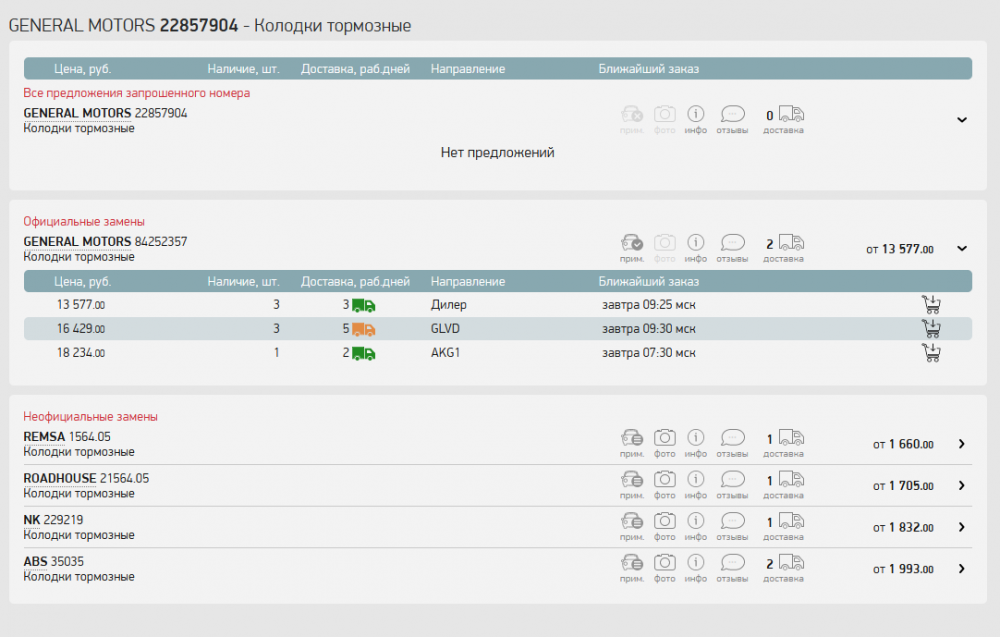Collapse the GENERAL MOTORS 84252357 offers list
Screen dimensions: 1000x637
(x=962, y=249)
